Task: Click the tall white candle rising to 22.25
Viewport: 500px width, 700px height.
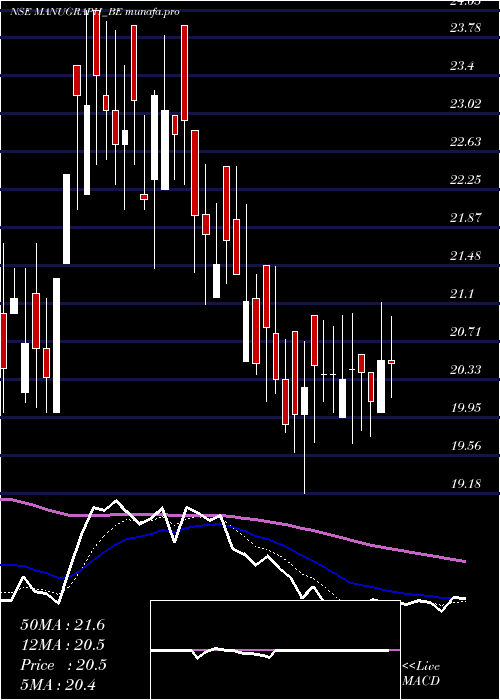Action: click(x=66, y=219)
